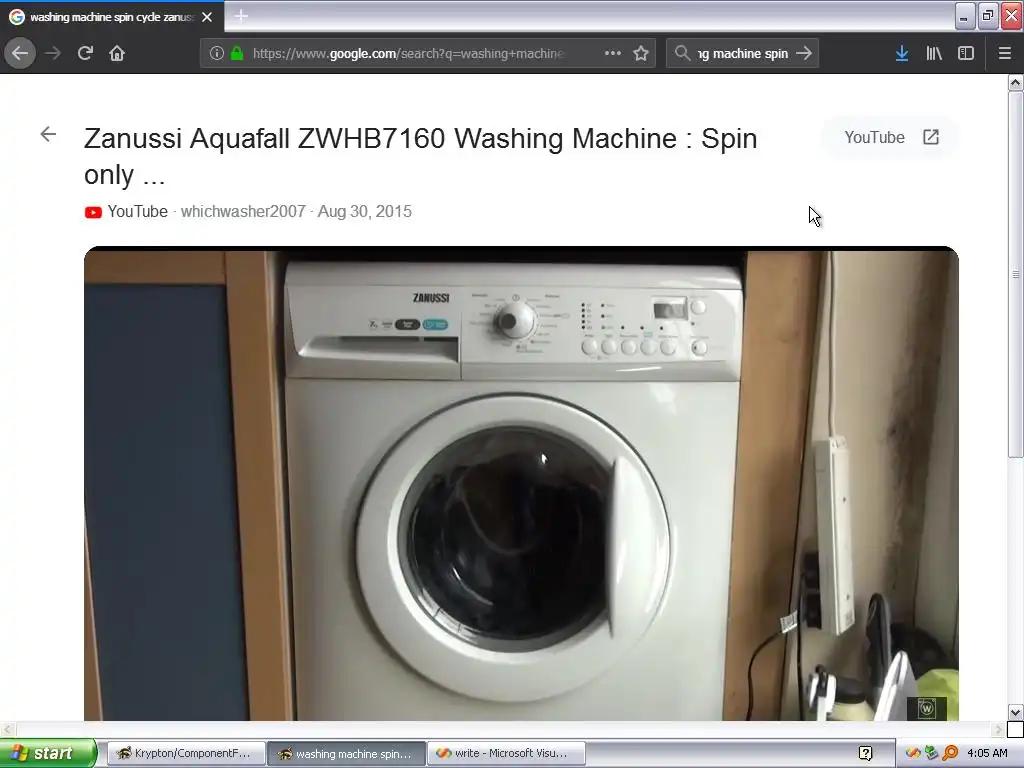Minimize the browser window
The image size is (1024, 768).
[965, 16]
